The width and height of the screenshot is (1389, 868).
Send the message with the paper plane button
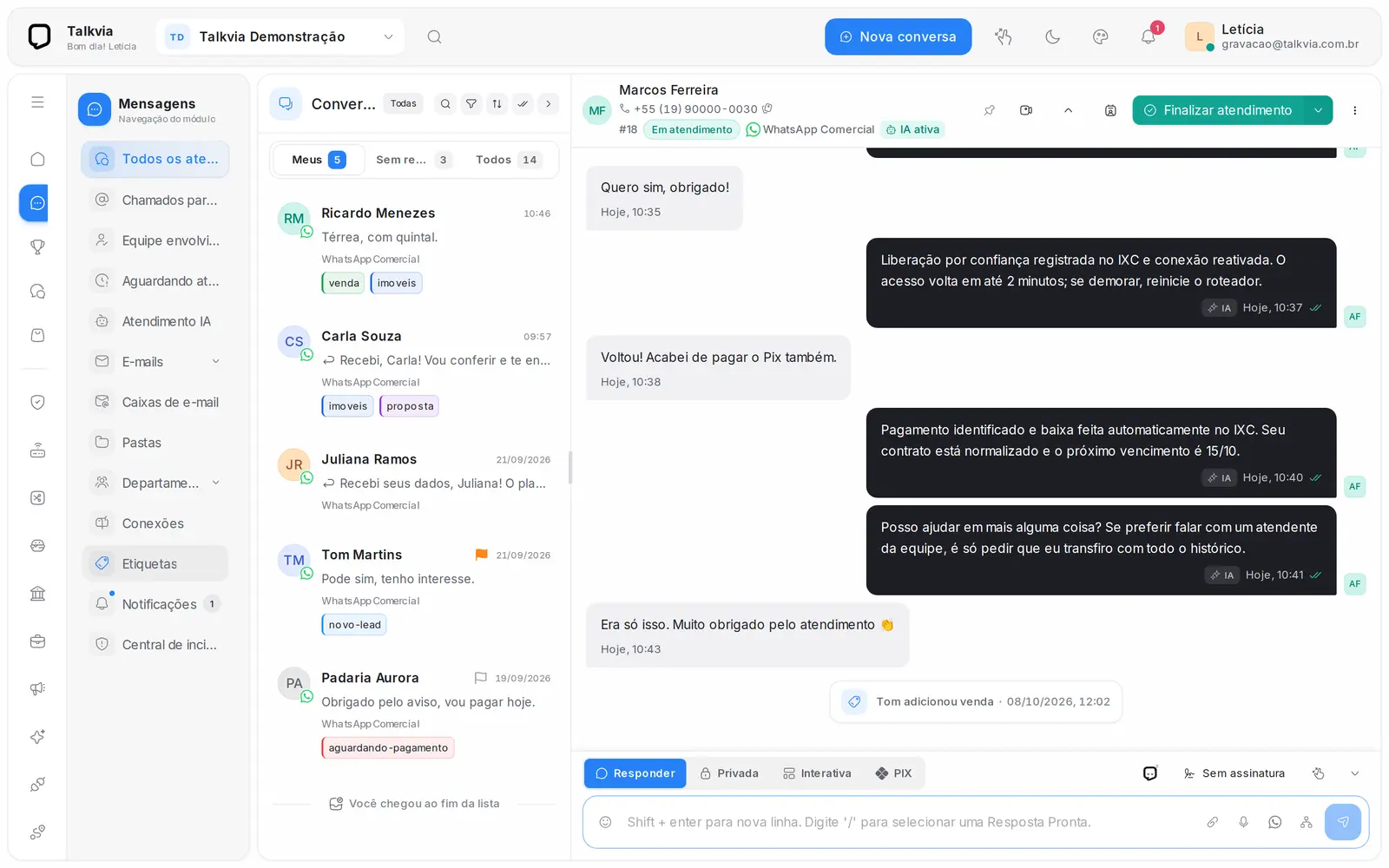pyautogui.click(x=1343, y=822)
